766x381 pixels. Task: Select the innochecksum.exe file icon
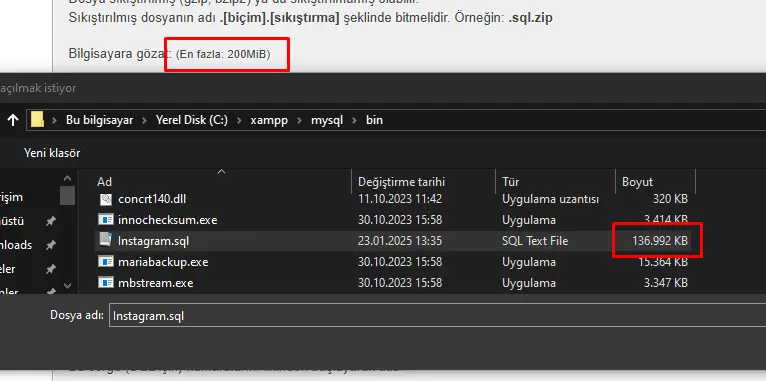click(x=106, y=220)
